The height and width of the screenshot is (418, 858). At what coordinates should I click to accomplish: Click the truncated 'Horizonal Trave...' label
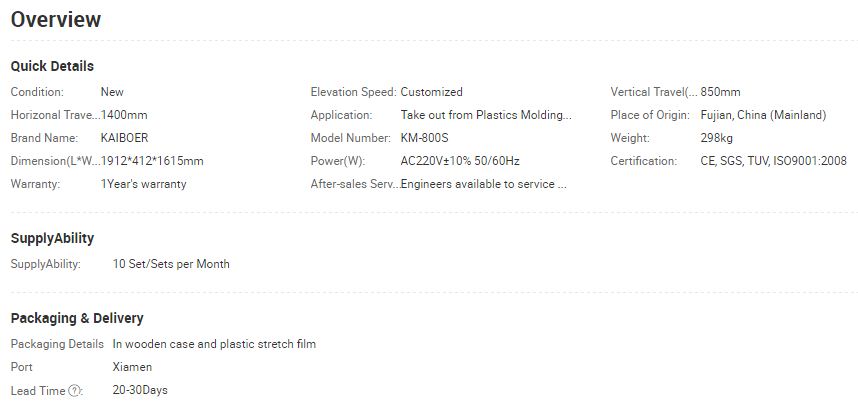[56, 115]
